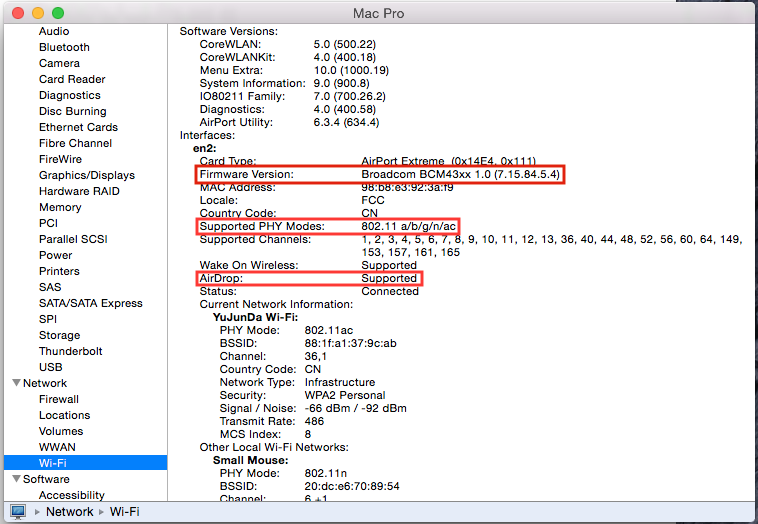Open Storage in the sidebar

(59, 335)
